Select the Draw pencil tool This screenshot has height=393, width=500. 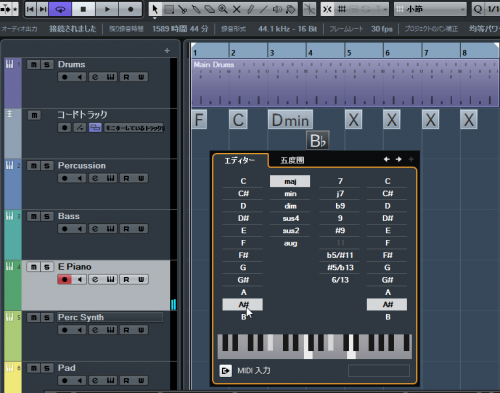250,9
